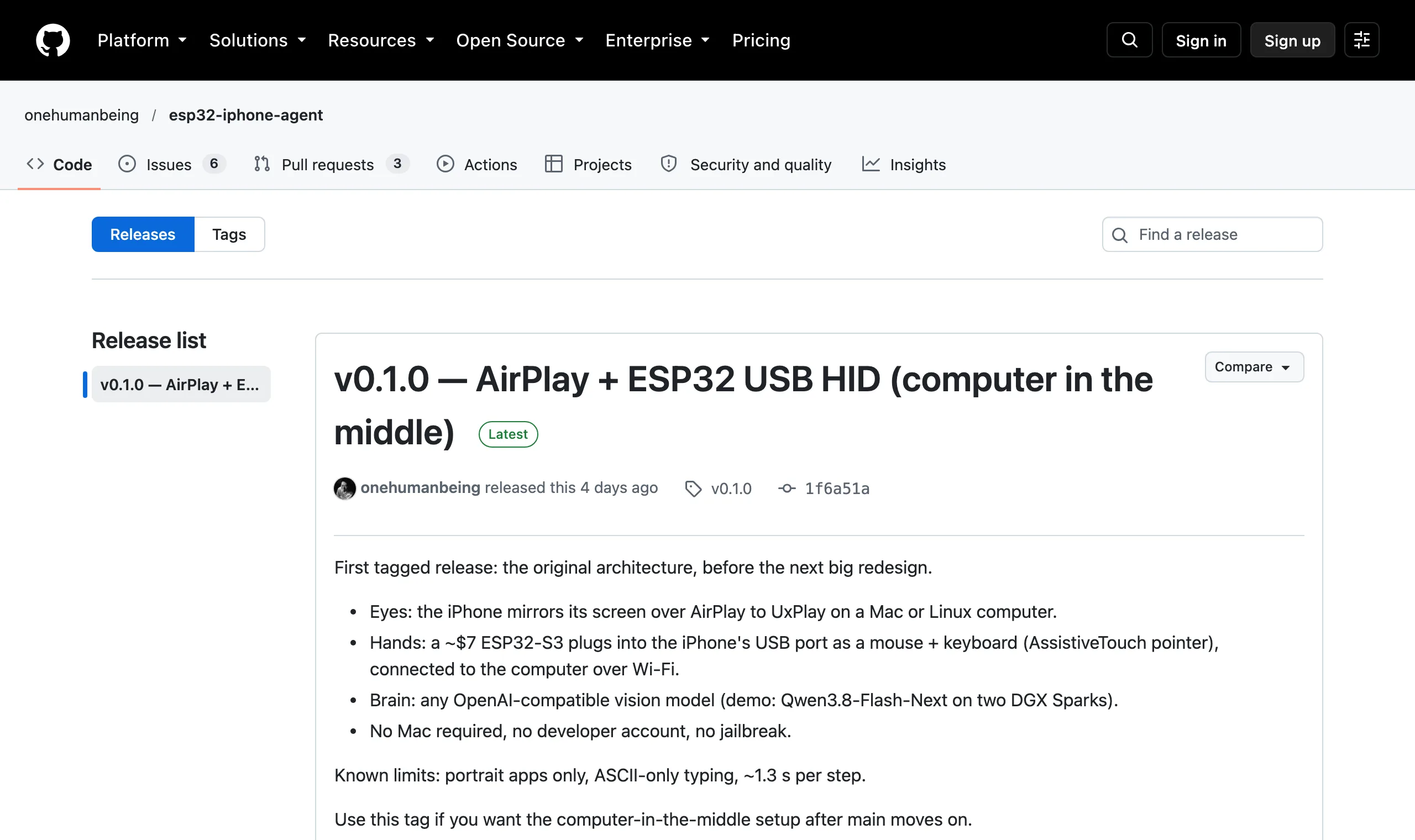Click the Issues circle icon
This screenshot has width=1415, height=840.
(127, 164)
